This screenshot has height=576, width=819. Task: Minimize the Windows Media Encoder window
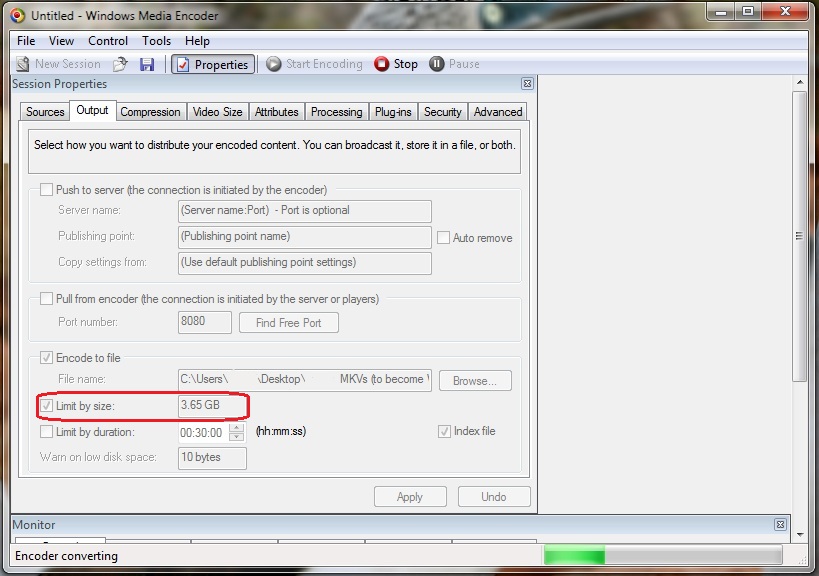(722, 11)
